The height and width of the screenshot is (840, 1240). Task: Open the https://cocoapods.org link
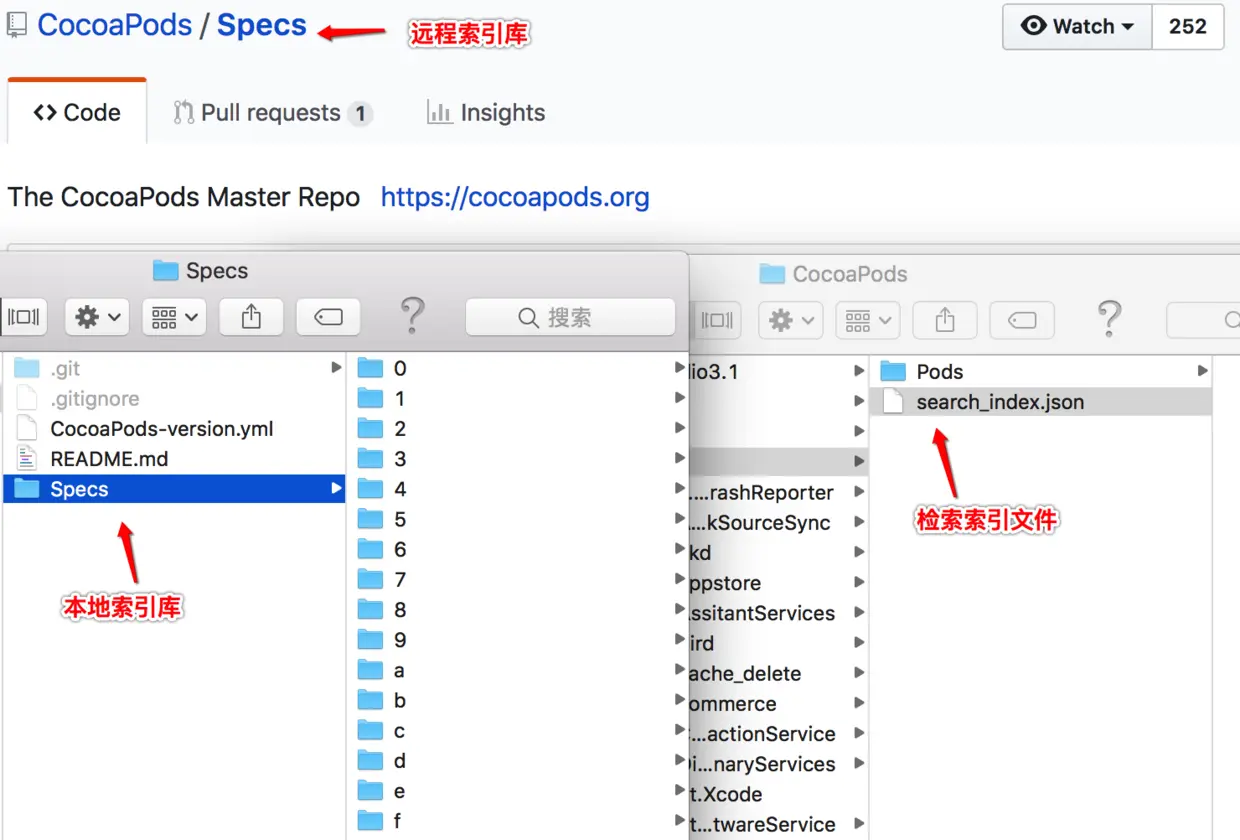[515, 197]
